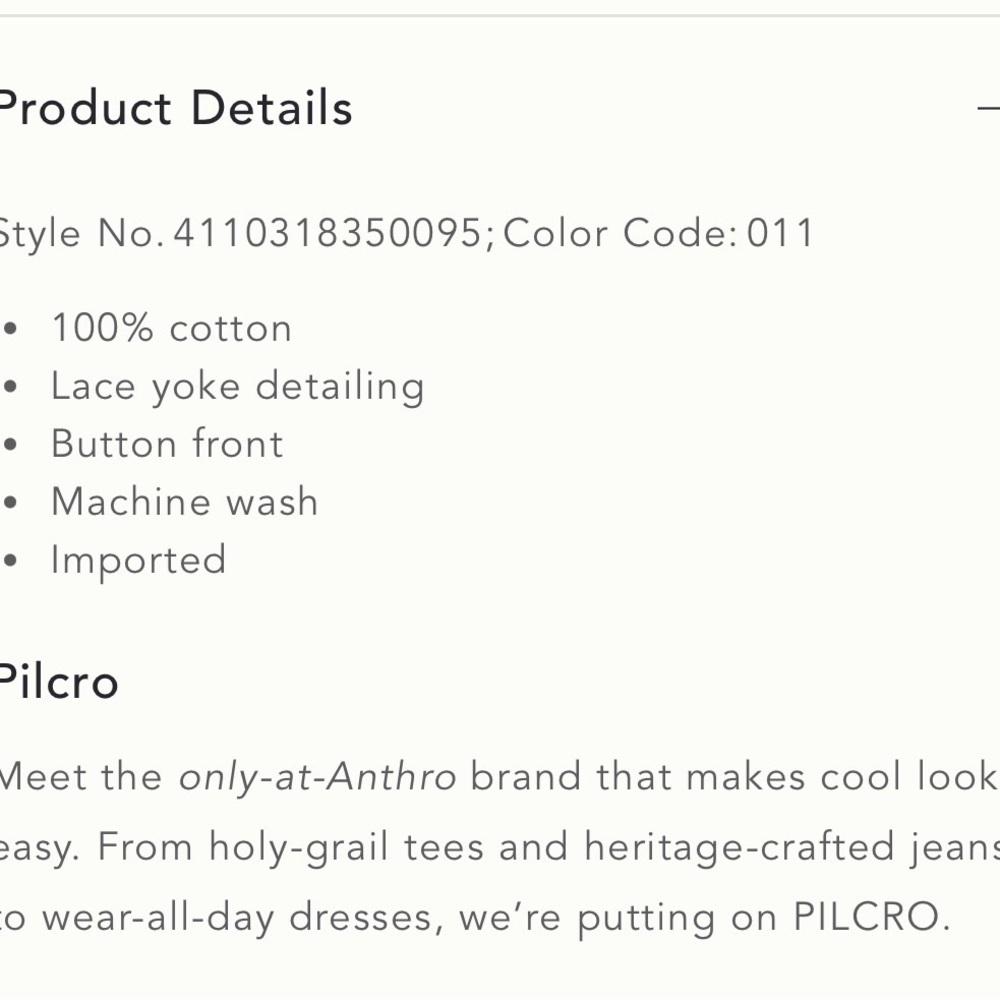
Task: Click the bullet before Imported
Action: pos(11,561)
